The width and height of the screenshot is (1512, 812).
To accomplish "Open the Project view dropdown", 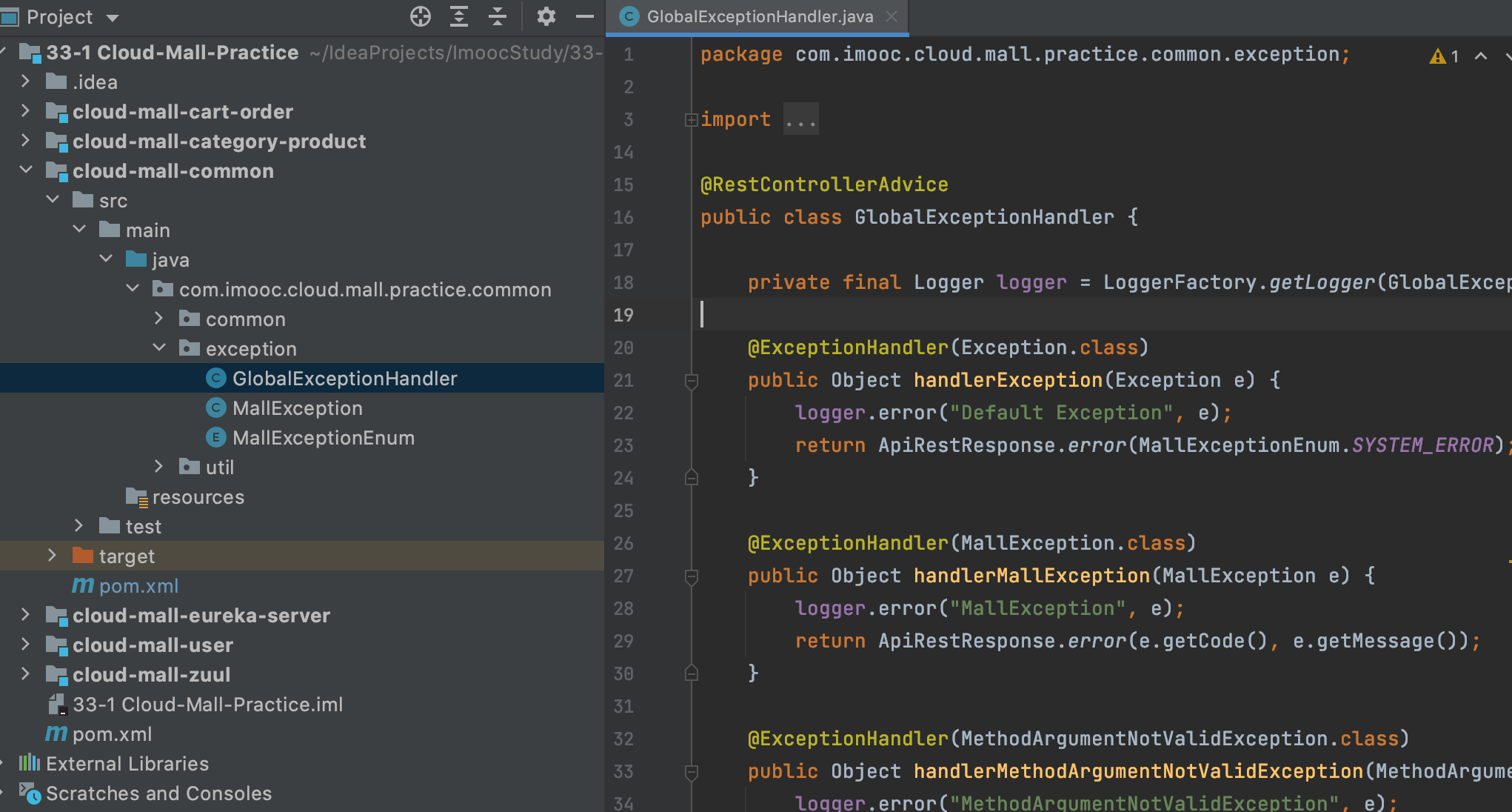I will click(113, 18).
